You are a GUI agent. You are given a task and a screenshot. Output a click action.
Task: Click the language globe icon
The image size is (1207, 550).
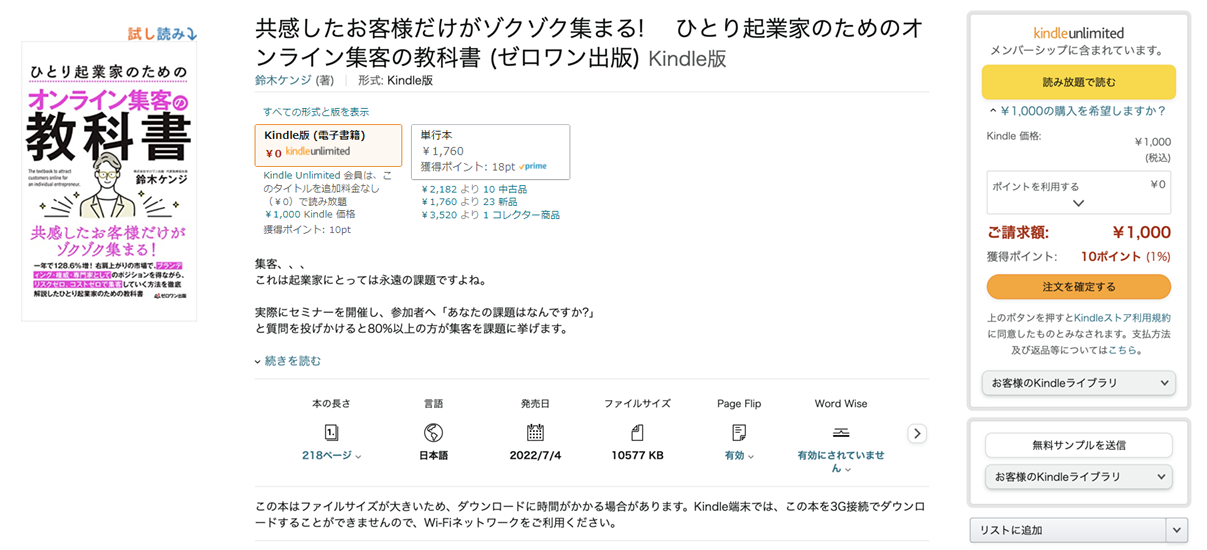pyautogui.click(x=433, y=433)
